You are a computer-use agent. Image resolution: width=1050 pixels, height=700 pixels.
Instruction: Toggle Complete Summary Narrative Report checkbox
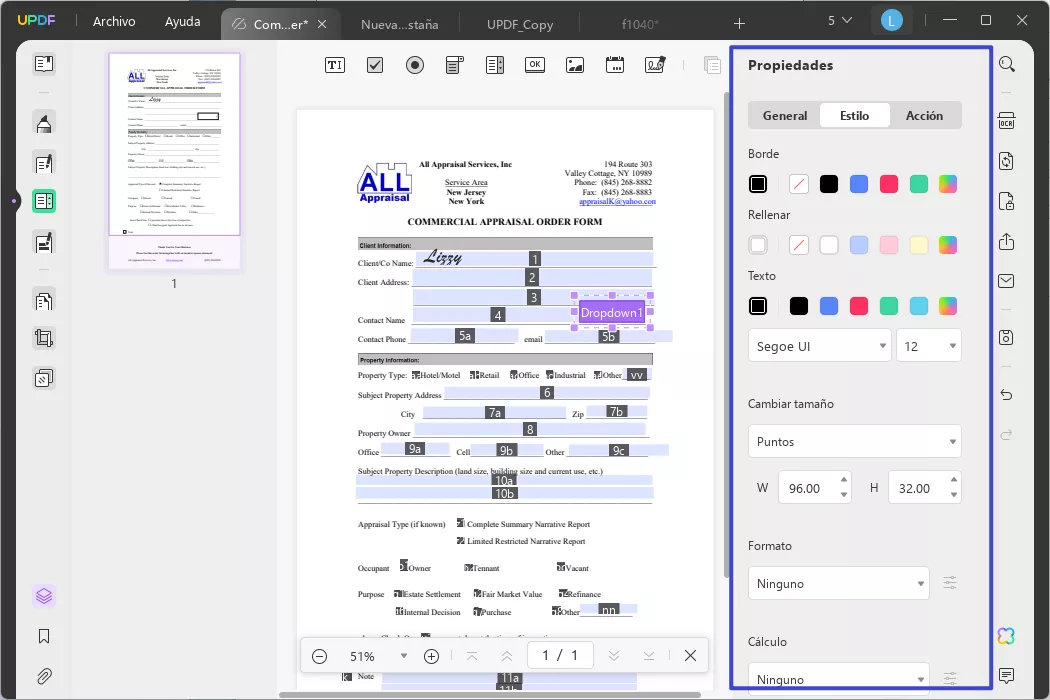(461, 522)
